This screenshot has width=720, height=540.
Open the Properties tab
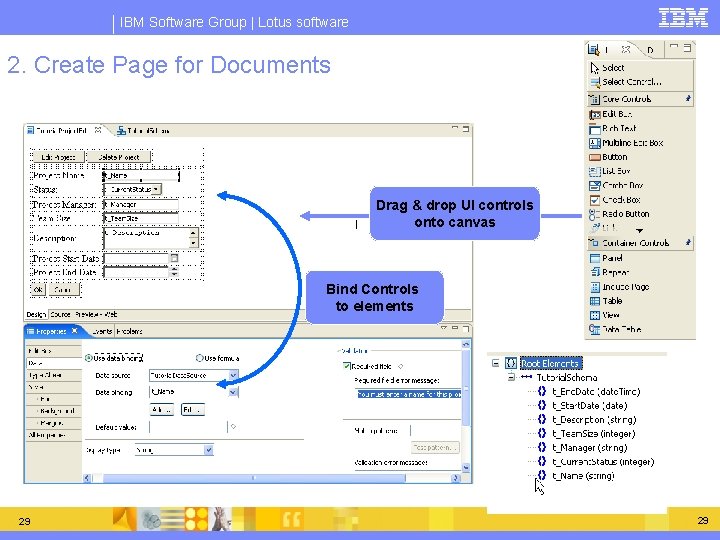51,331
